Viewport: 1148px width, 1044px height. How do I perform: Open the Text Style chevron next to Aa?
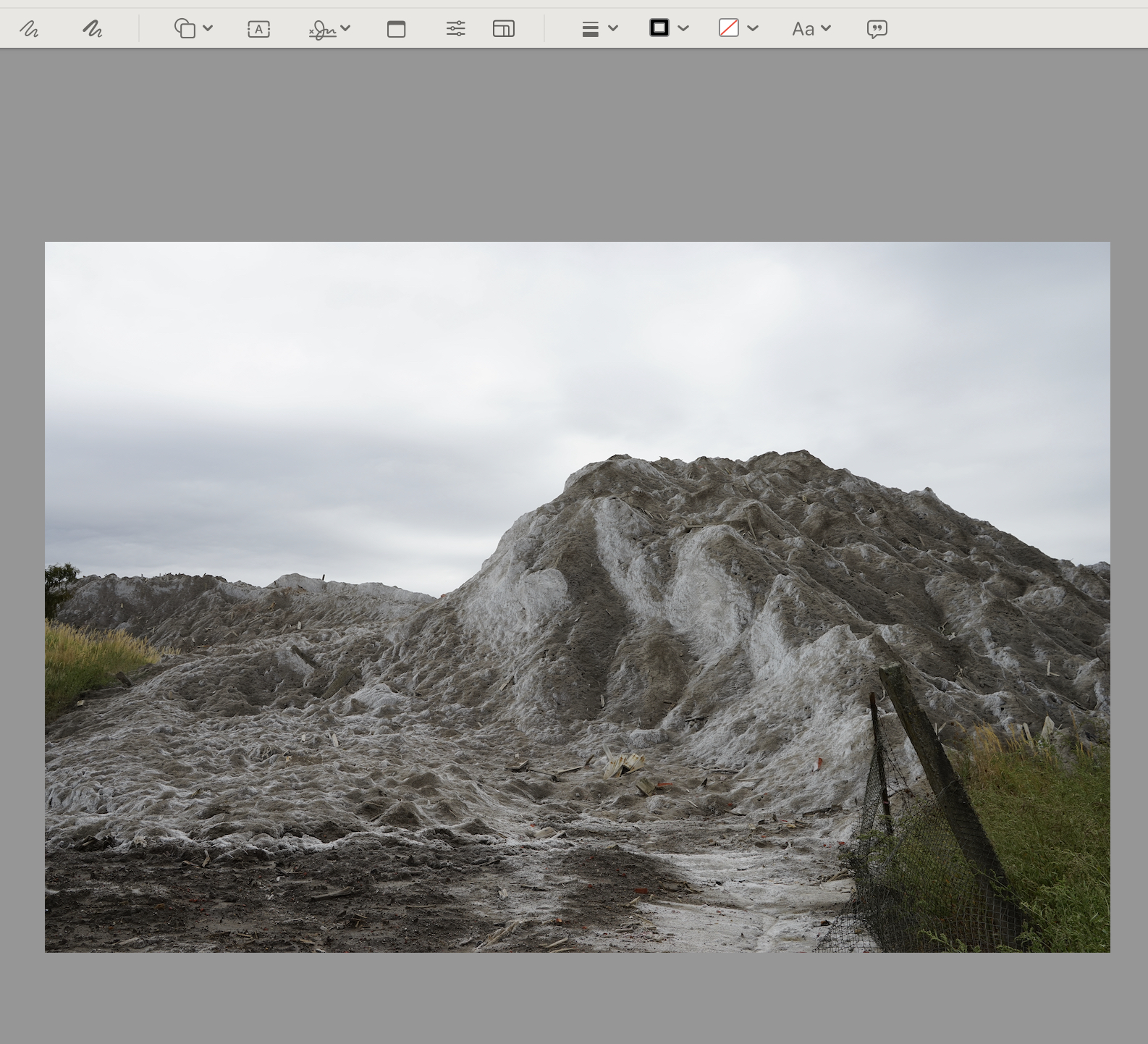(826, 28)
